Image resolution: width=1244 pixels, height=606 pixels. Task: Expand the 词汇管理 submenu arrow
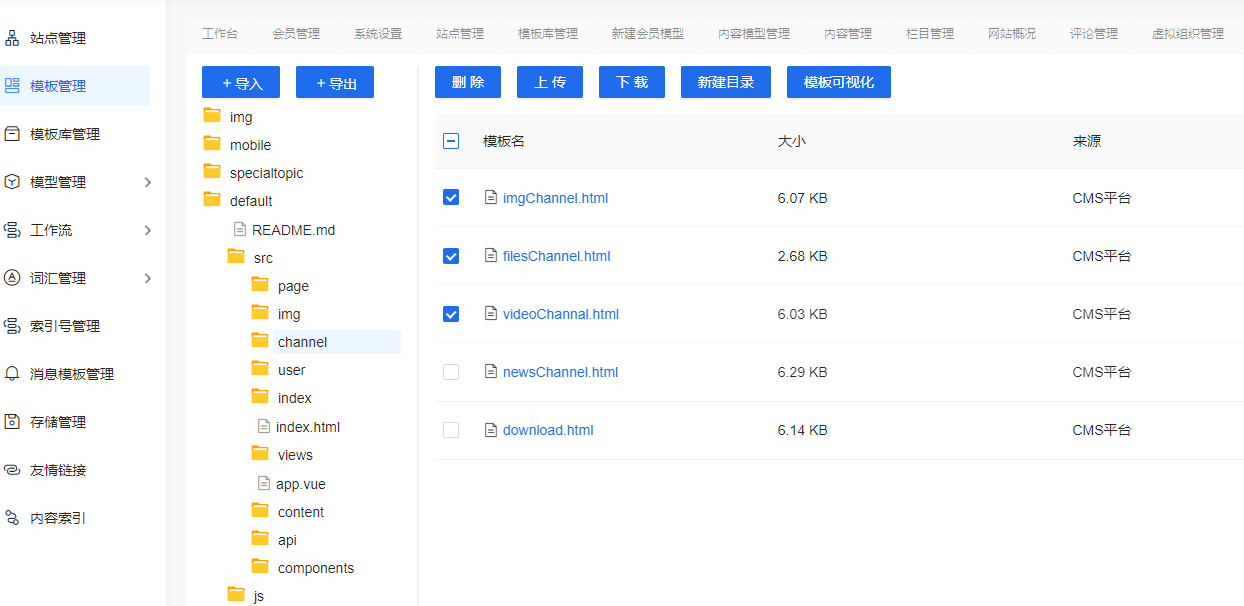click(x=148, y=278)
